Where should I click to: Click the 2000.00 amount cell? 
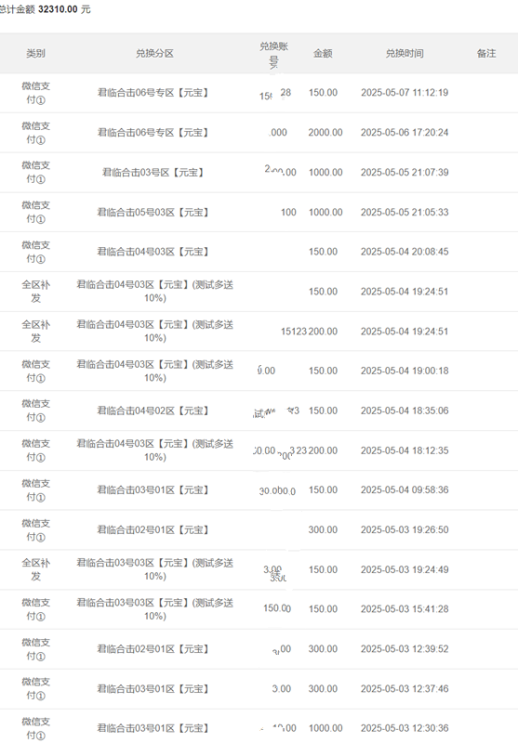[325, 132]
